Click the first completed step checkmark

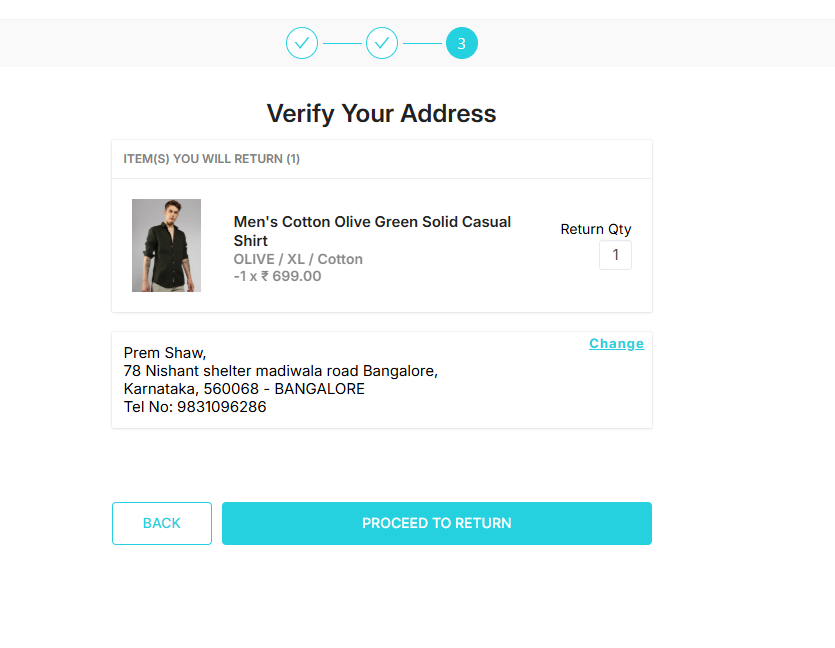pos(302,43)
